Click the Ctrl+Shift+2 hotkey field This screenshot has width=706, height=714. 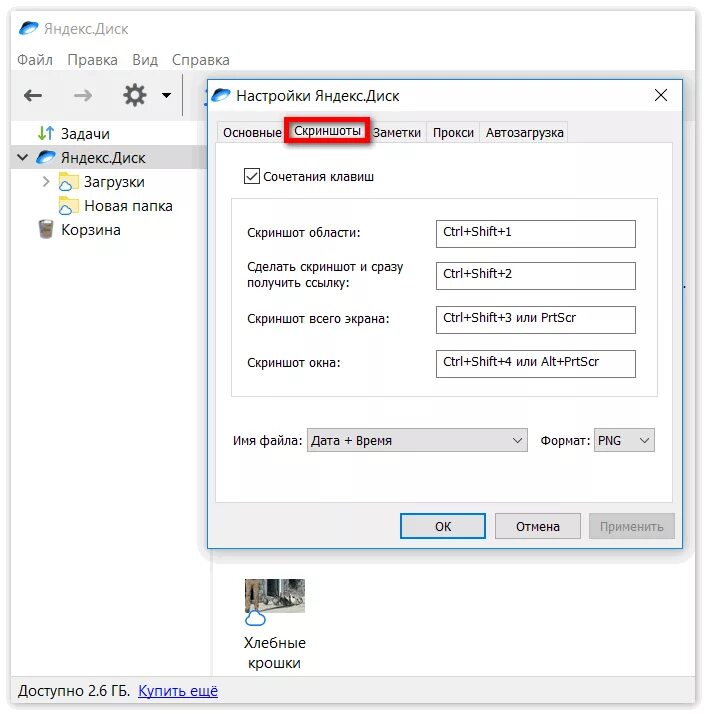coord(536,275)
